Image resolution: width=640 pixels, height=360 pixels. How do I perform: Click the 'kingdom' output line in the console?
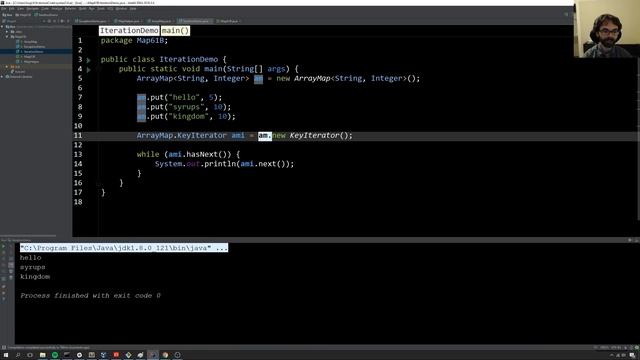click(x=35, y=277)
